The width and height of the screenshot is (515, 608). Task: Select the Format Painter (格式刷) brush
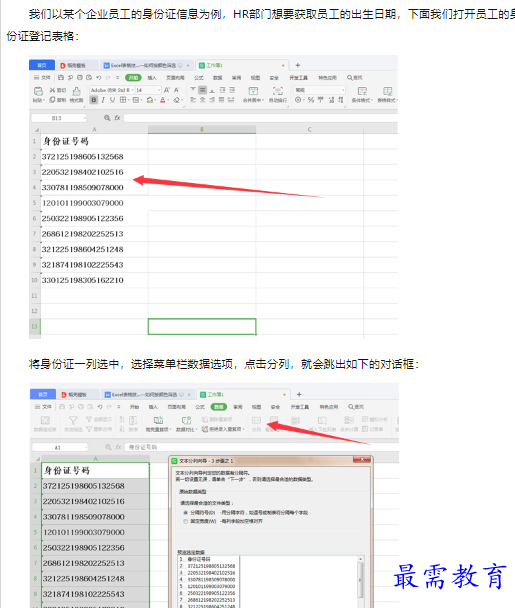(x=76, y=91)
